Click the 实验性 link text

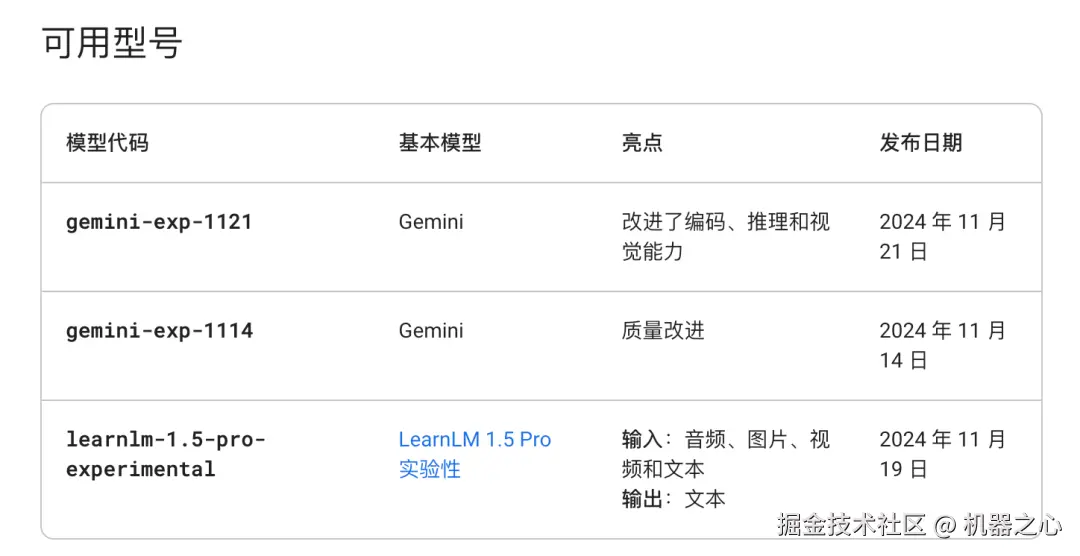click(429, 469)
